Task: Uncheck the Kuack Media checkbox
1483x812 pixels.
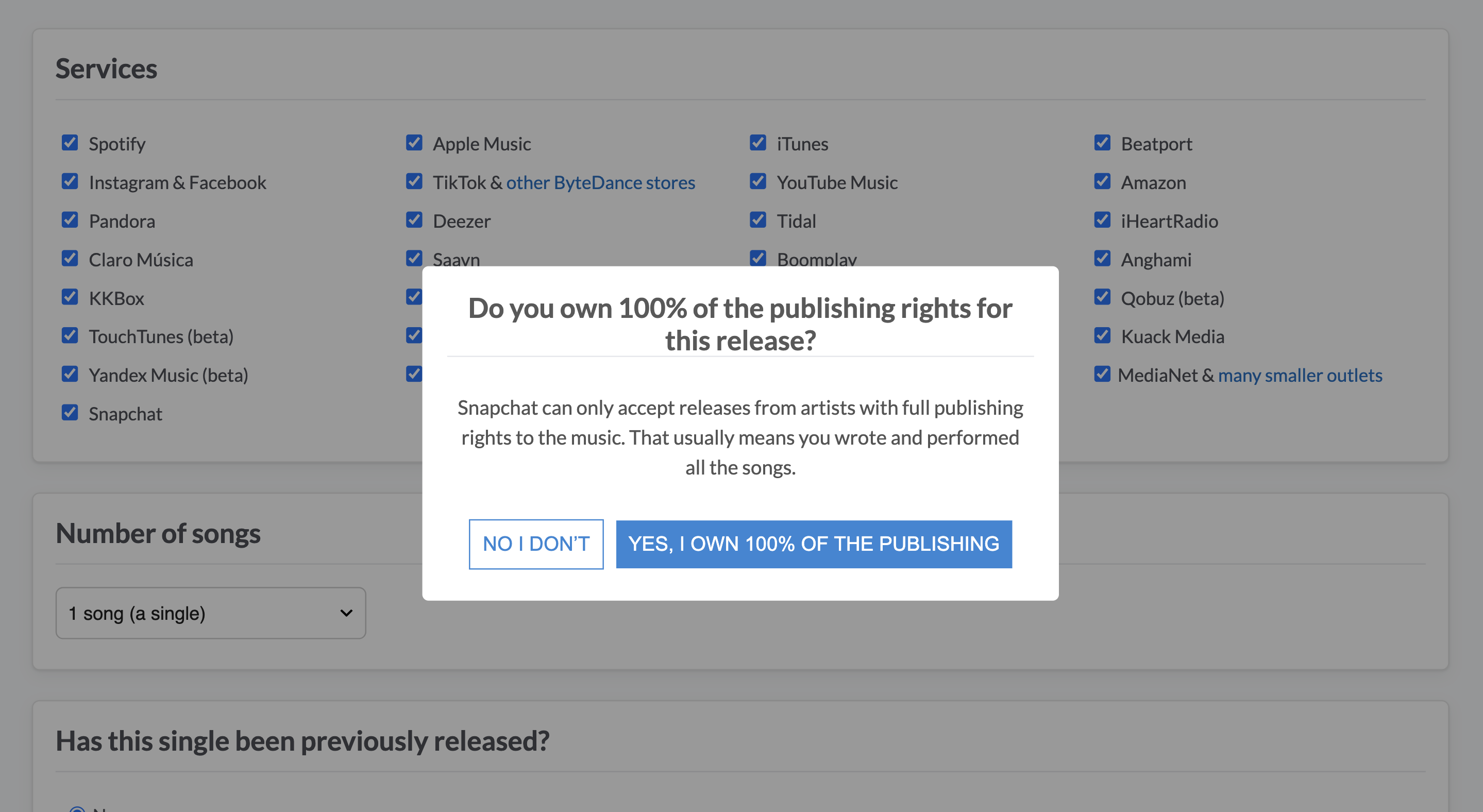Action: [1102, 335]
